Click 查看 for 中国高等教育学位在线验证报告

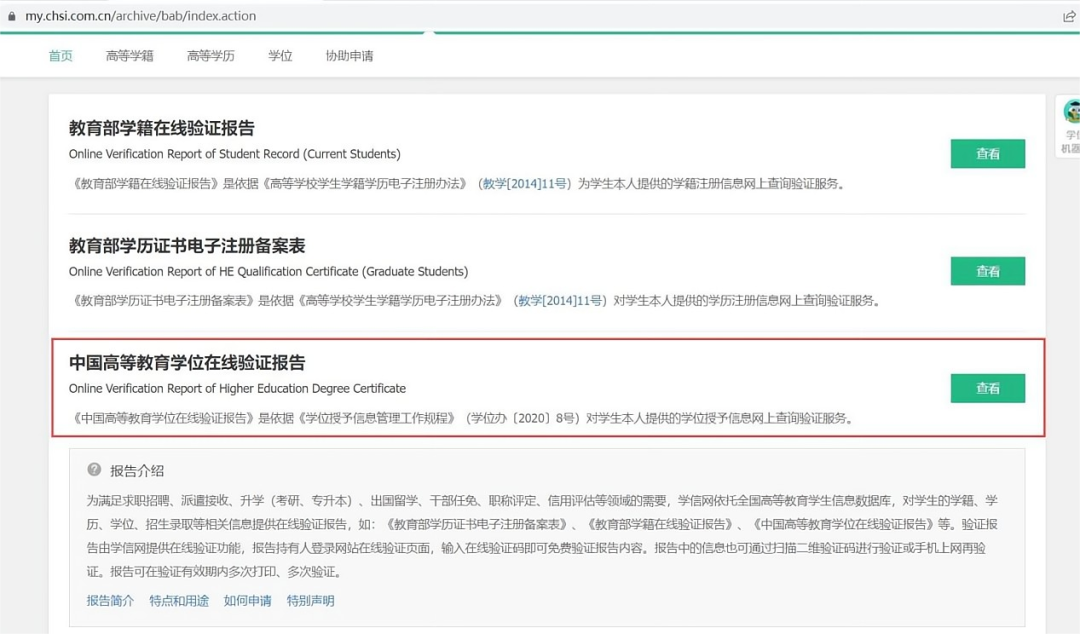[987, 388]
